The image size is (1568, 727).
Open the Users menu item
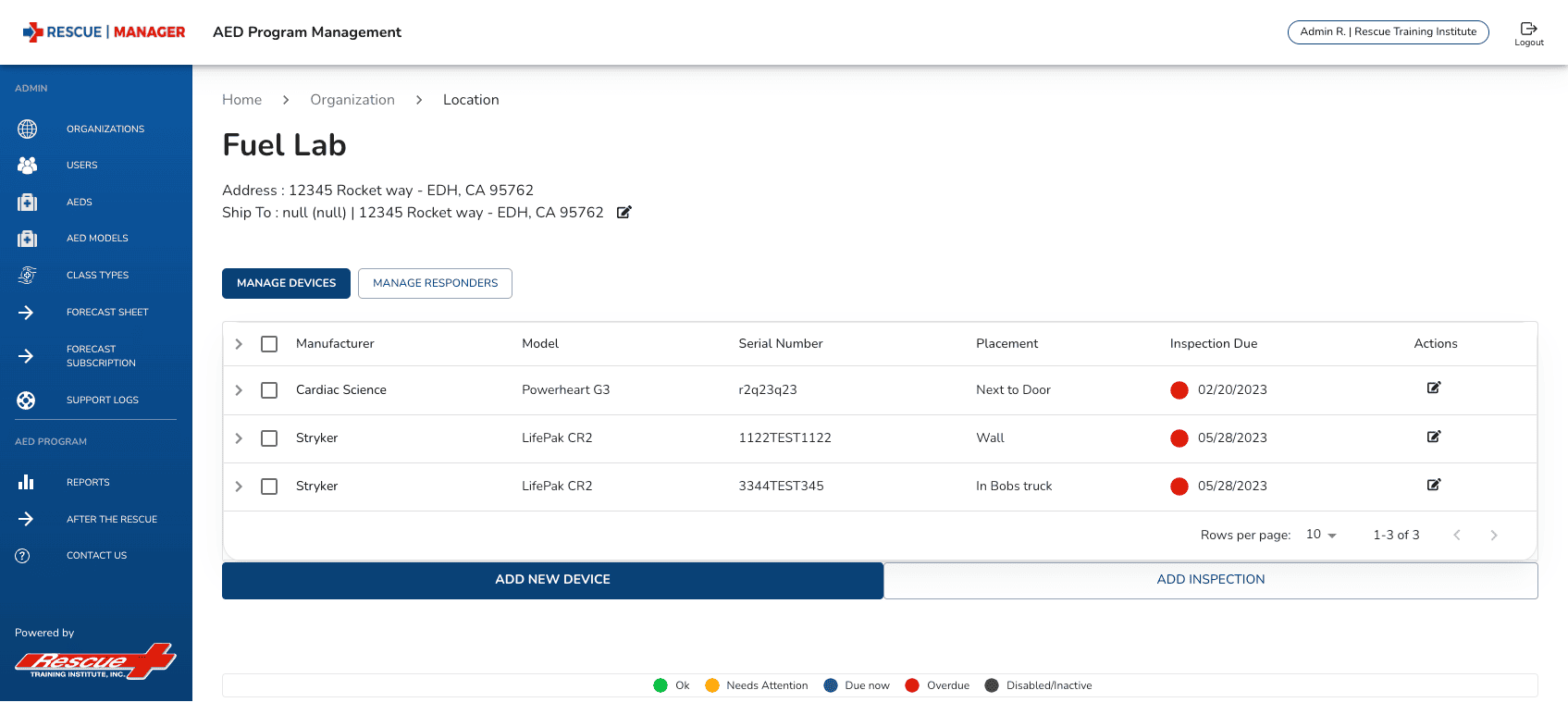(x=81, y=165)
